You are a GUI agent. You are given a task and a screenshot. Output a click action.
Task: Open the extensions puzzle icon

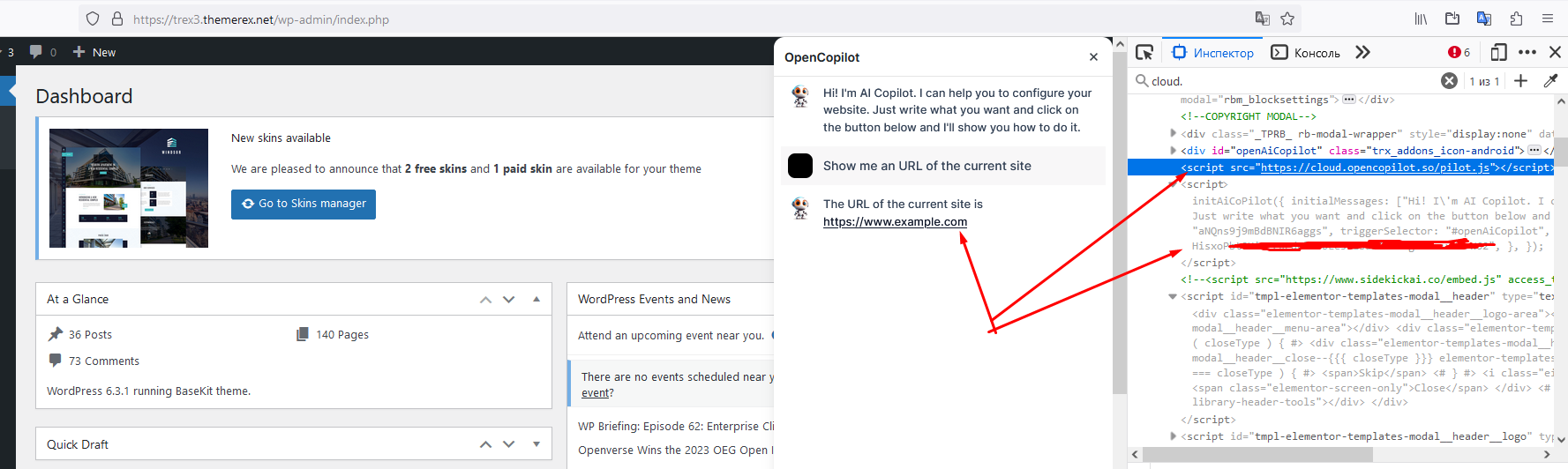pyautogui.click(x=1516, y=19)
